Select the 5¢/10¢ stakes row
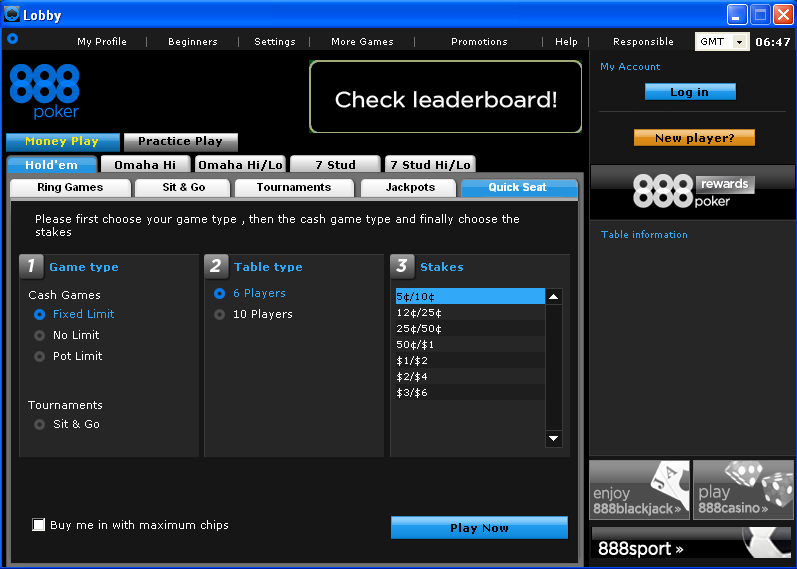The width and height of the screenshot is (797, 569). pyautogui.click(x=470, y=296)
